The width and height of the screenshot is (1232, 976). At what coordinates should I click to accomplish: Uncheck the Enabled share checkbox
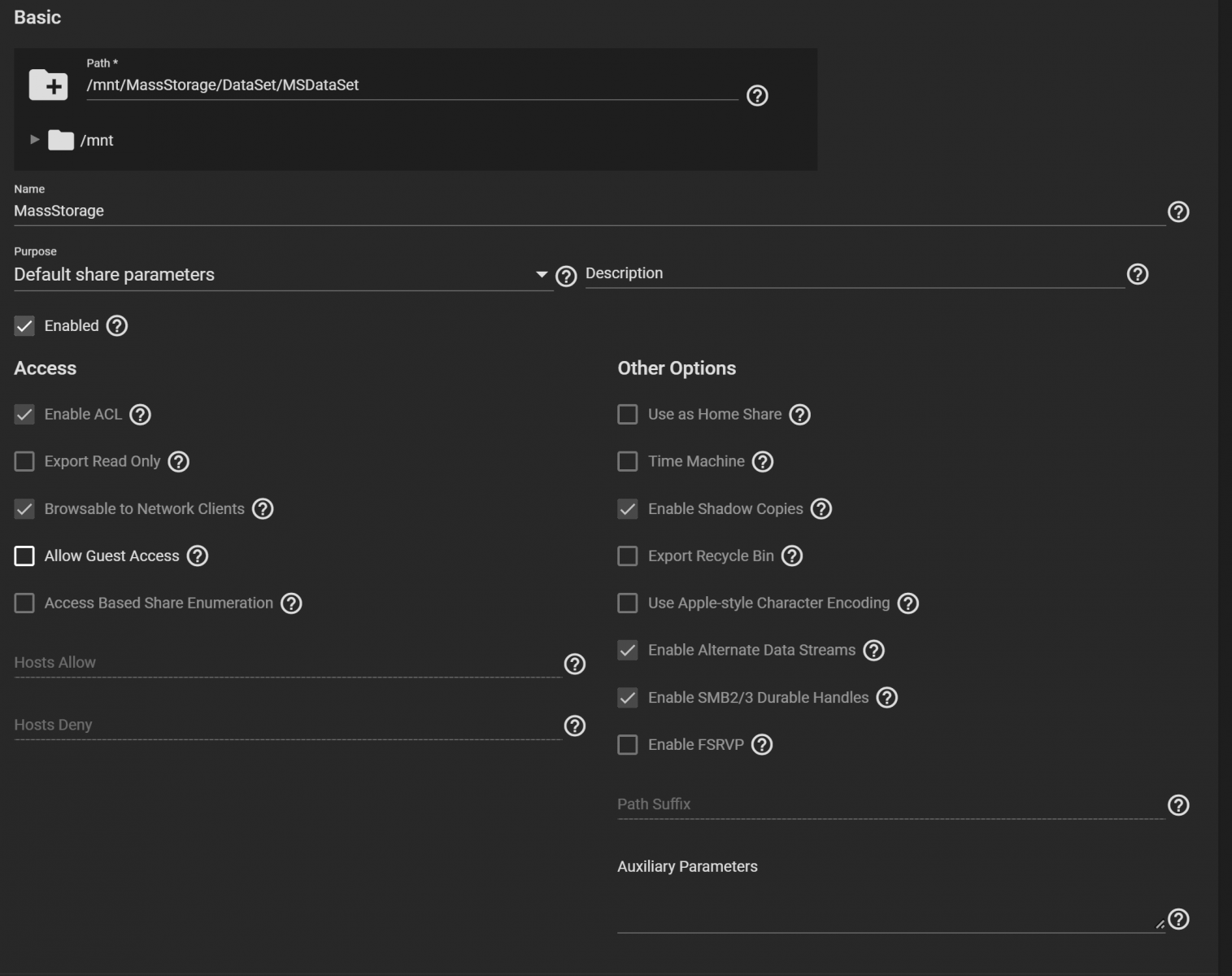click(24, 326)
